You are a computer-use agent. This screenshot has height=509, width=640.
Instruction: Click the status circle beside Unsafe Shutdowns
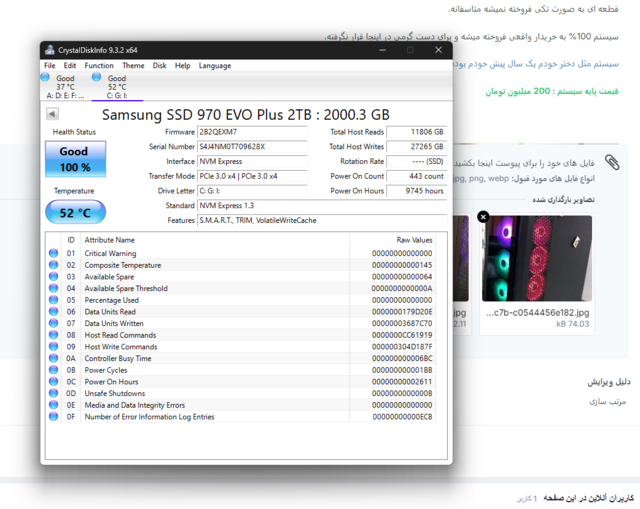click(x=53, y=393)
